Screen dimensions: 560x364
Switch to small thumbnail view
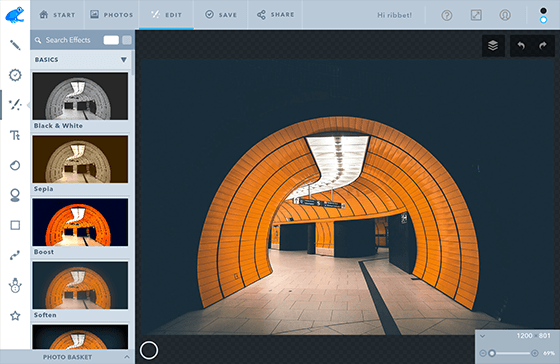(x=127, y=40)
